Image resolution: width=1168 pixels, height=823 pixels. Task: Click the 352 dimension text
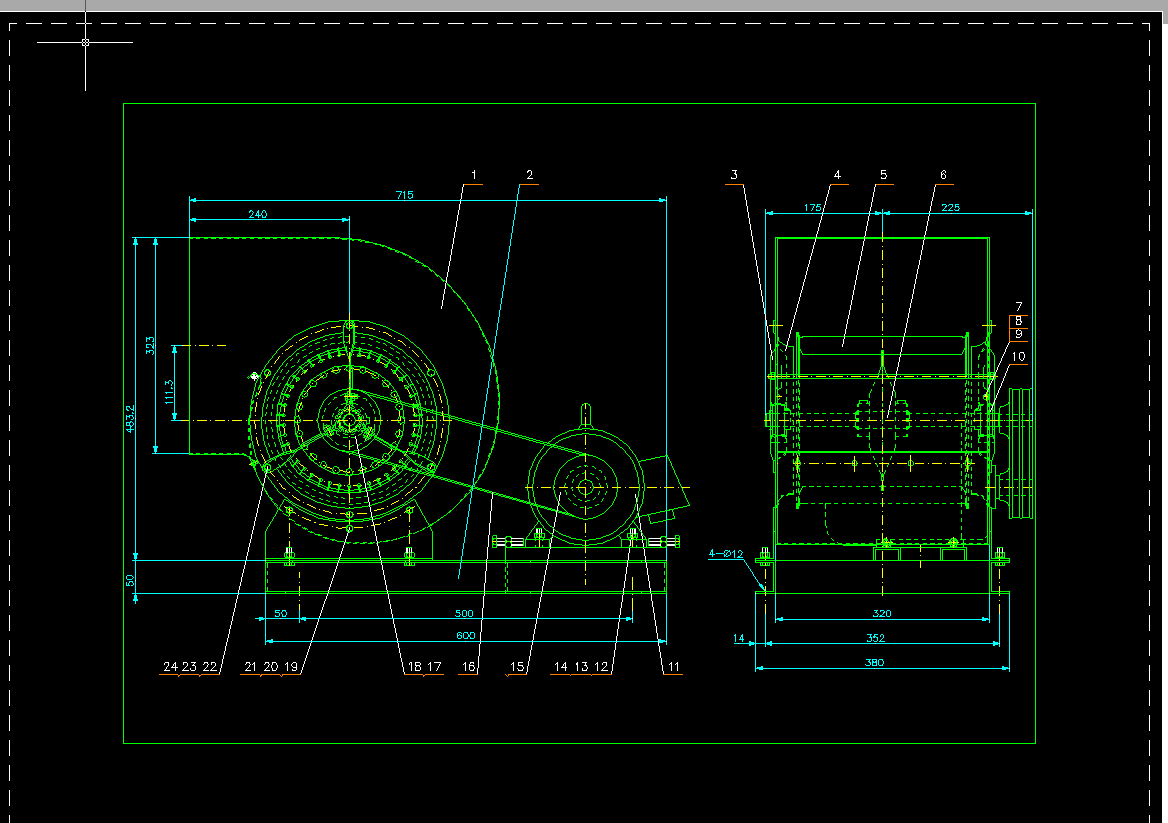coord(875,638)
